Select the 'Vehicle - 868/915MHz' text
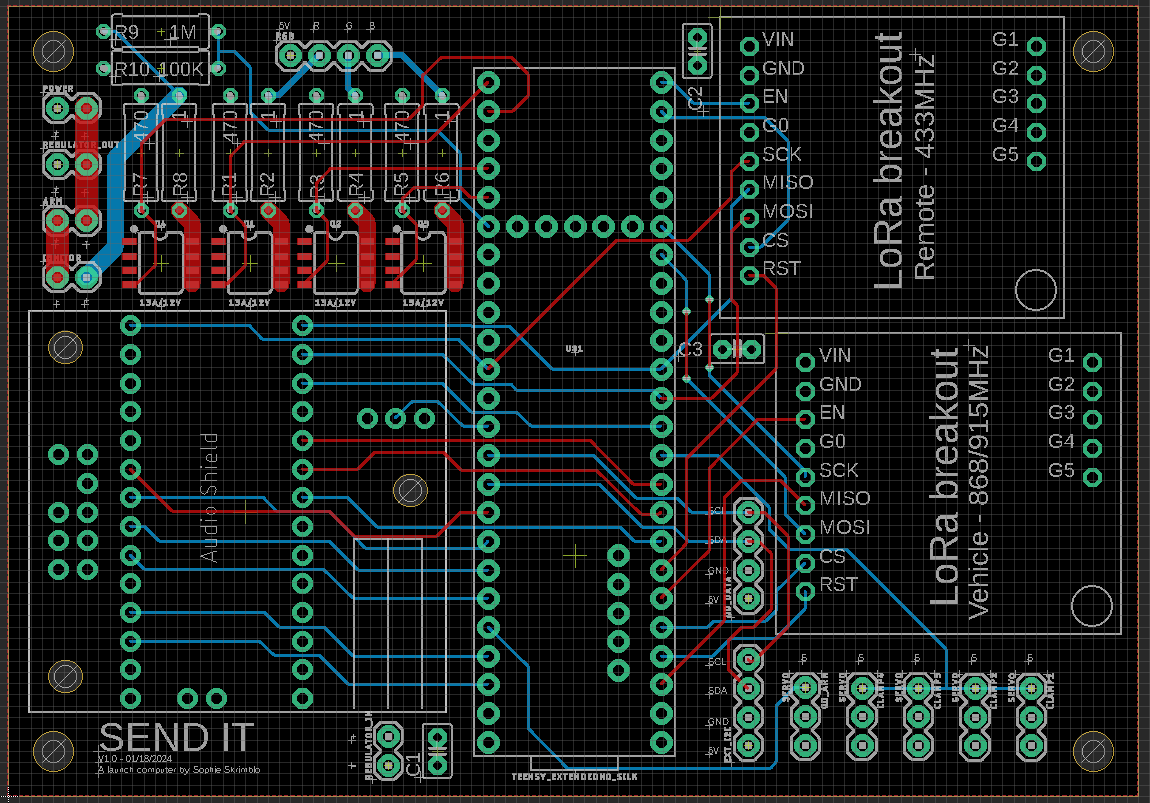Screen dimensions: 1150x803 pyautogui.click(x=980, y=483)
